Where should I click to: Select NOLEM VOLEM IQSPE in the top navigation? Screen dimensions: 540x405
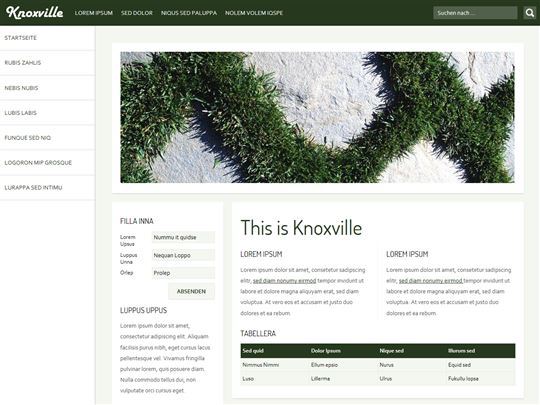(x=254, y=13)
